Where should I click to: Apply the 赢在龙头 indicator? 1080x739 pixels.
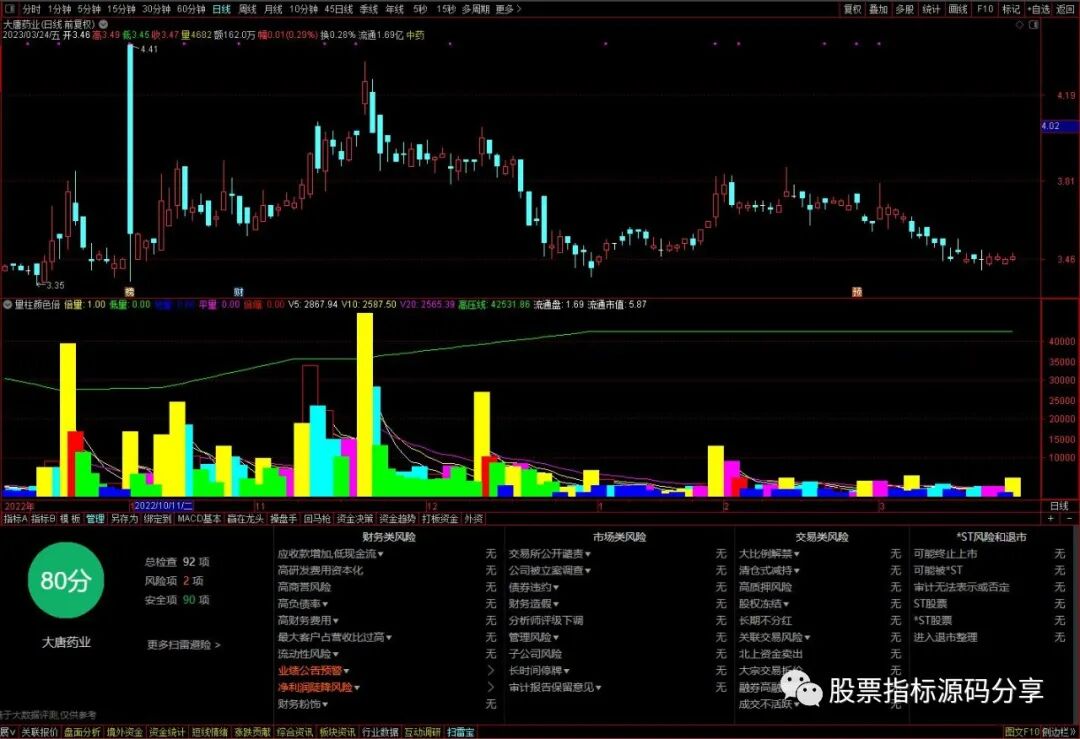tap(245, 519)
